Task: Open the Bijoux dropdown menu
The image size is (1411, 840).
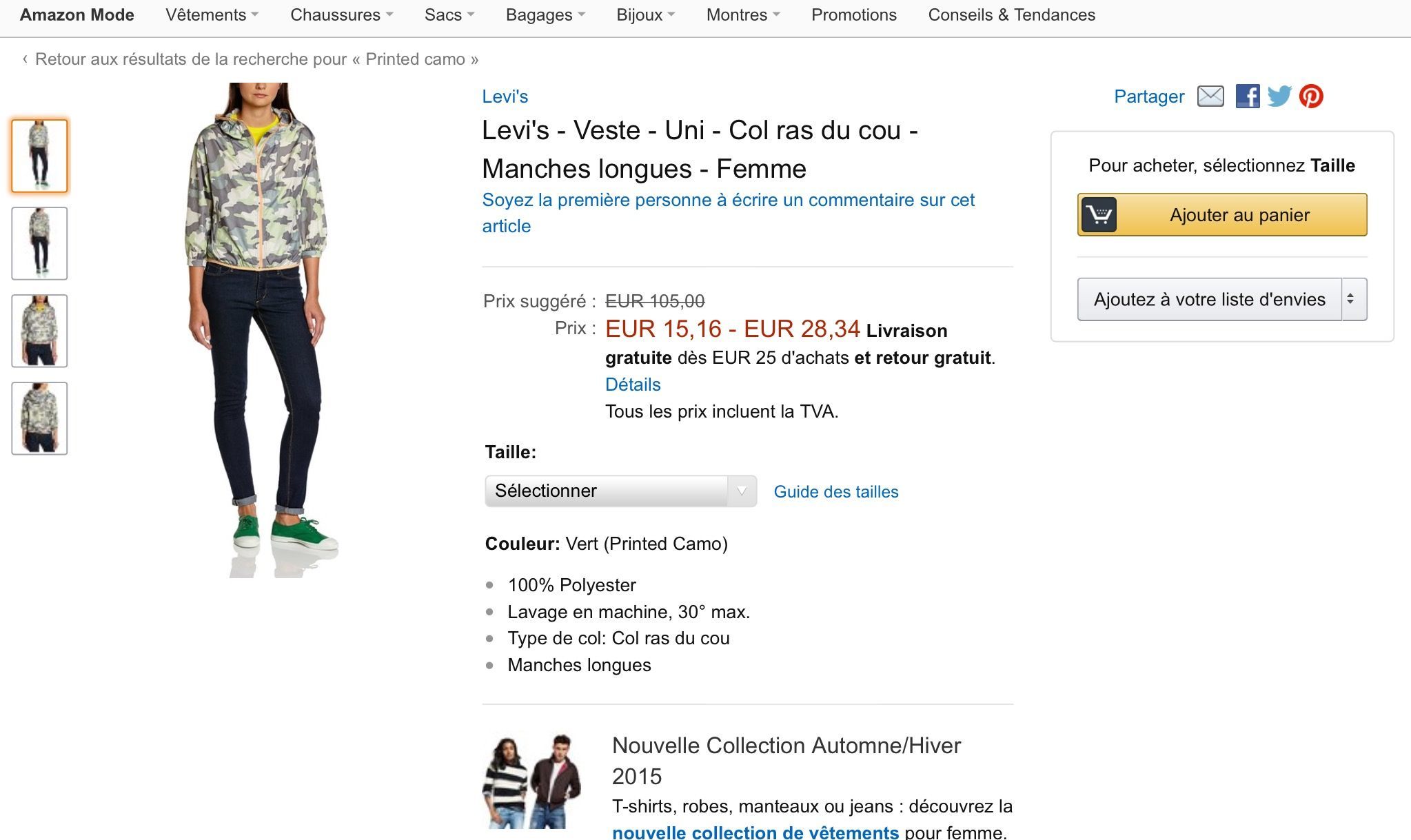Action: tap(645, 15)
